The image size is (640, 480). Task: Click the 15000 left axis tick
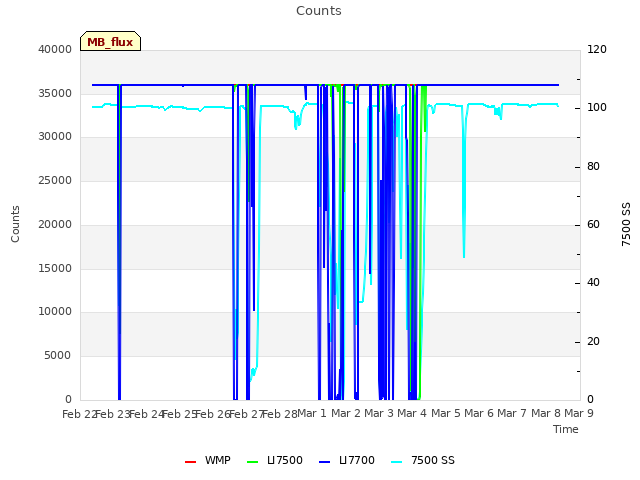click(55, 269)
